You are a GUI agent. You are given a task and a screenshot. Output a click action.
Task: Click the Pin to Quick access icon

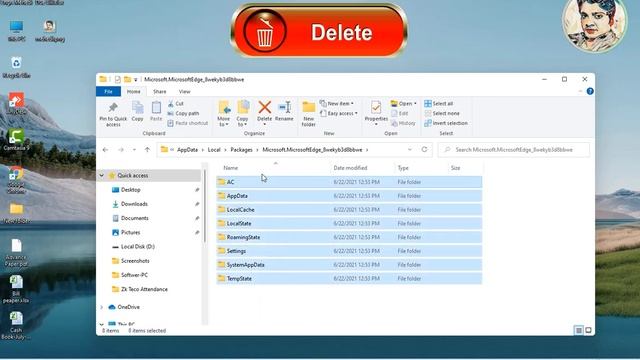[x=113, y=108]
